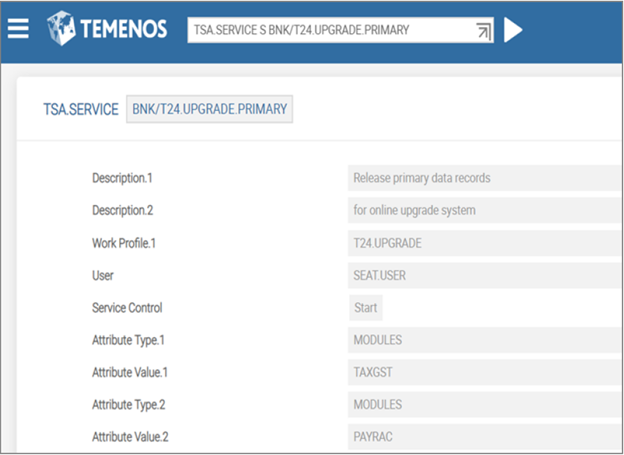Select the Work Profile.1 T24.UPGRADE value

click(x=480, y=243)
